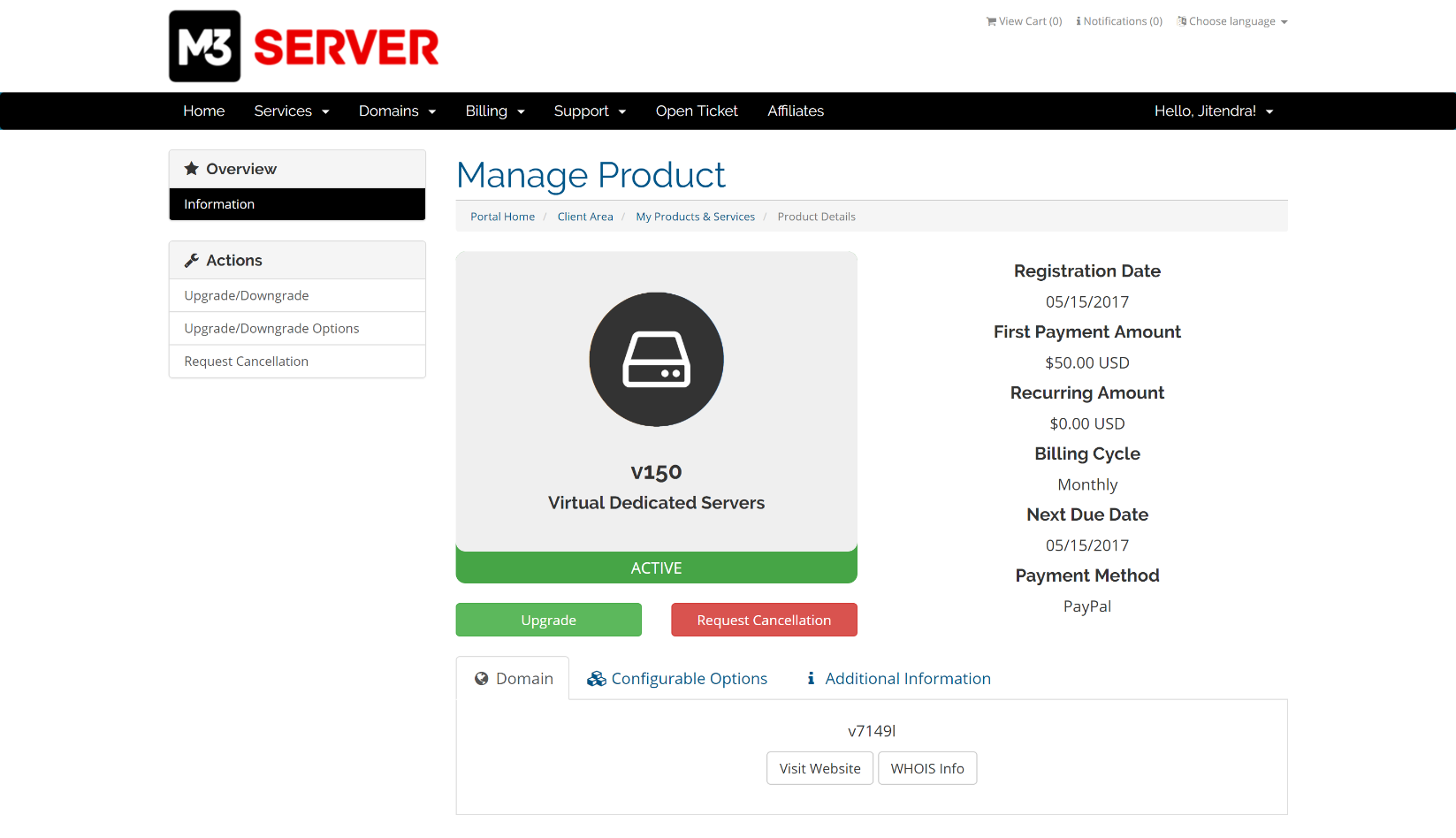Click the wrench icon in Actions panel

pyautogui.click(x=192, y=259)
